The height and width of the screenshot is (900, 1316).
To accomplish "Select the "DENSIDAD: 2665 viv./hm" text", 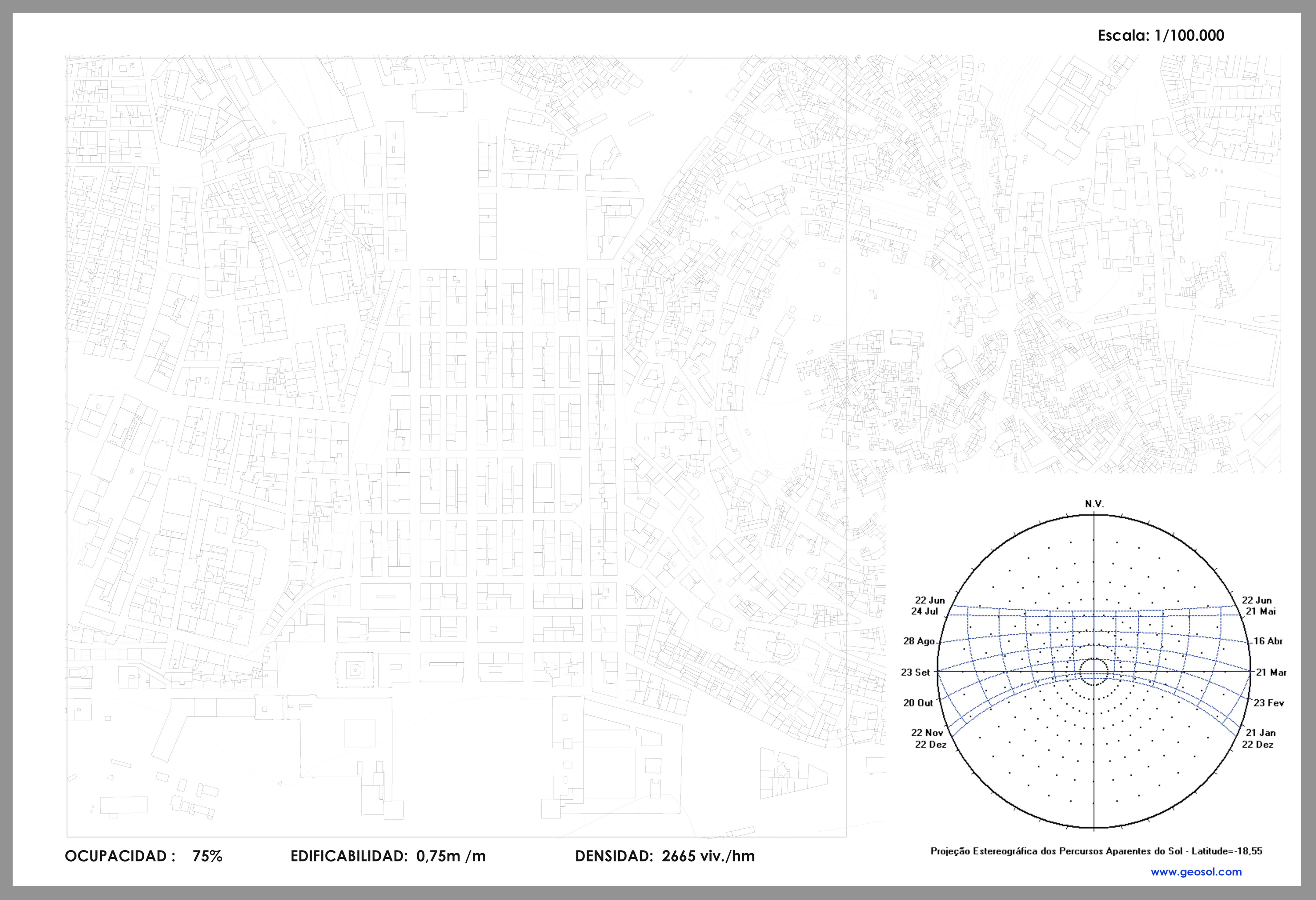I will (665, 856).
